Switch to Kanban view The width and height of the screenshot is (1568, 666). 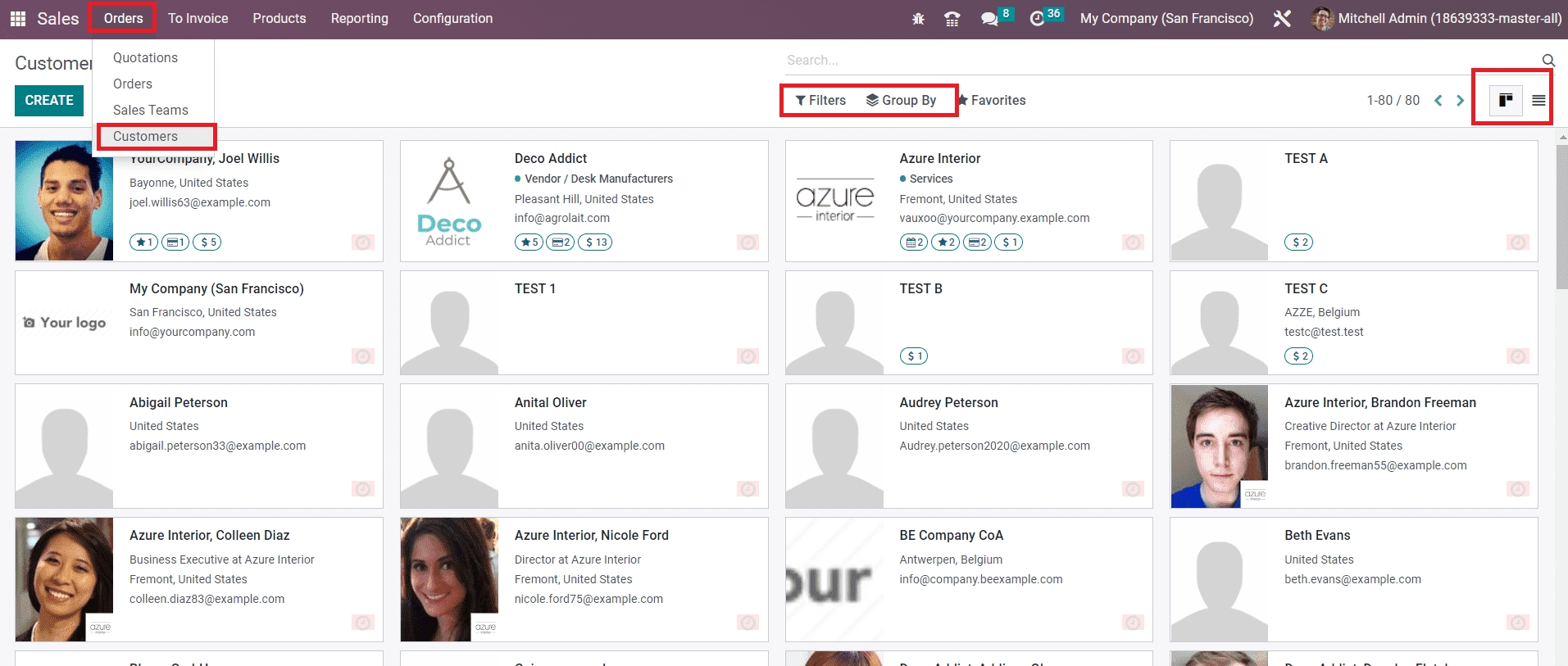point(1506,100)
